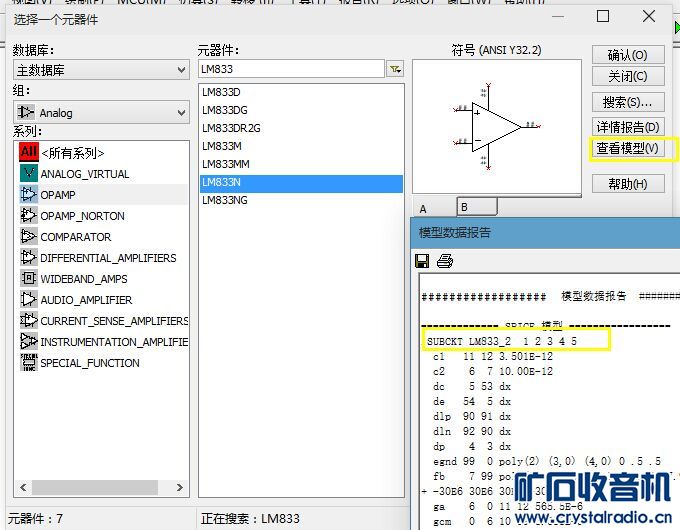680x530 pixels.
Task: Click the Analog group icon in dropdown
Action: point(26,112)
